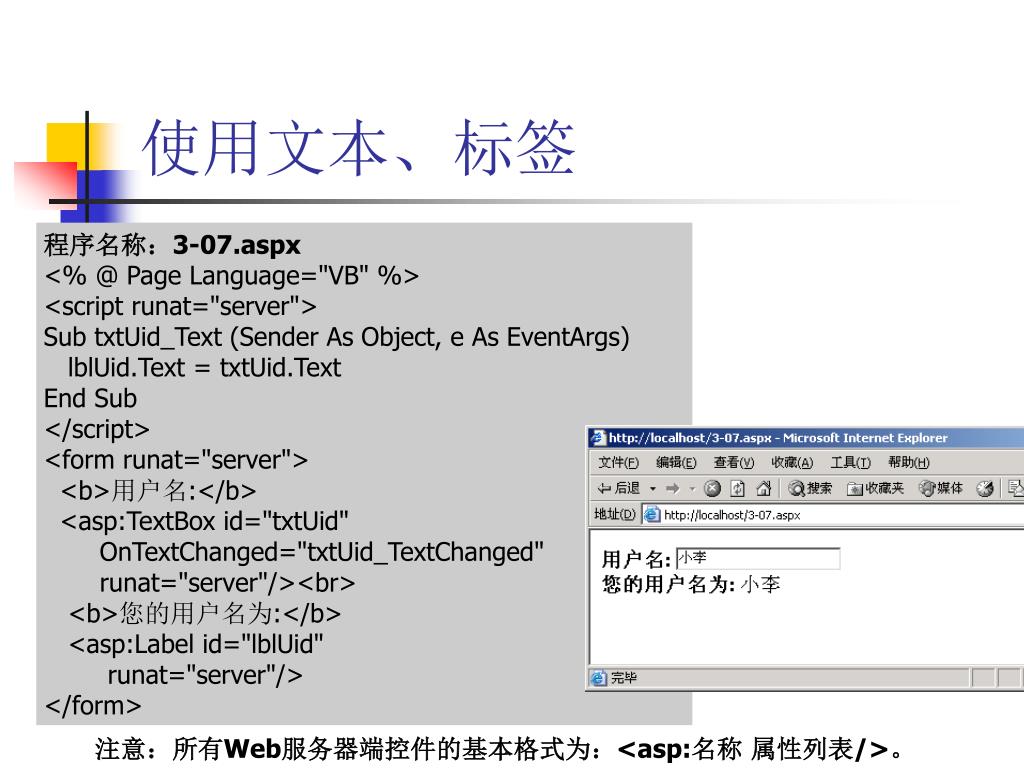Click the End Sub code line
Screen dimensions: 1024x768
[x=90, y=398]
